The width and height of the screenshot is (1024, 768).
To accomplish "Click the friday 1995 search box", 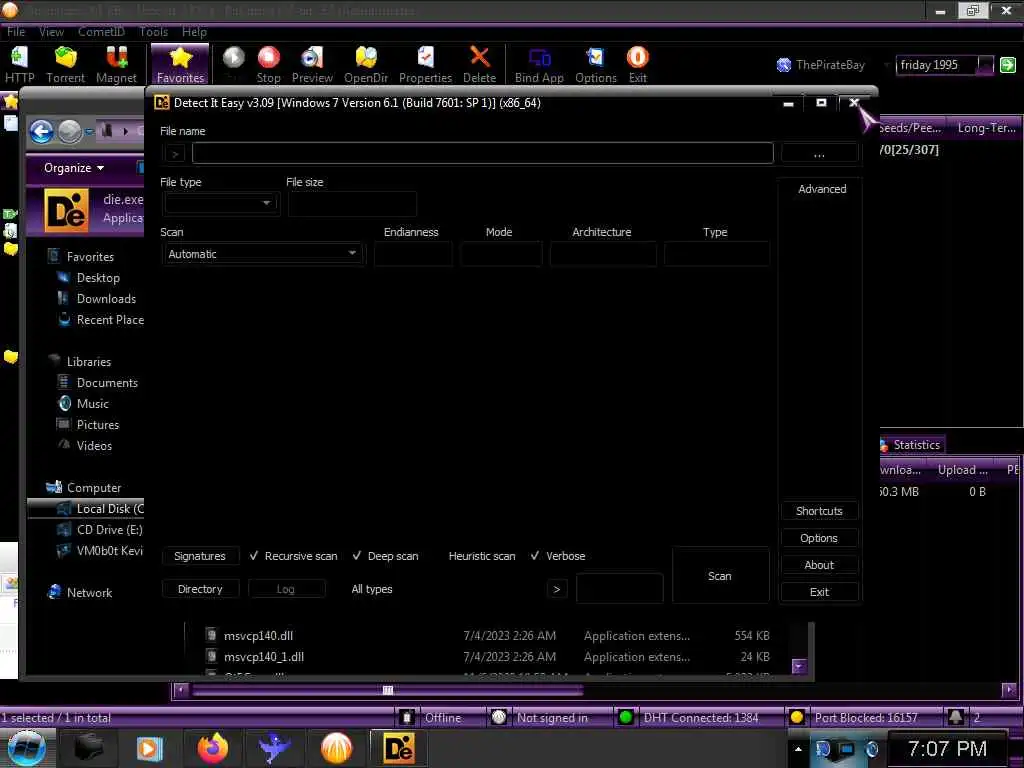I will [936, 65].
